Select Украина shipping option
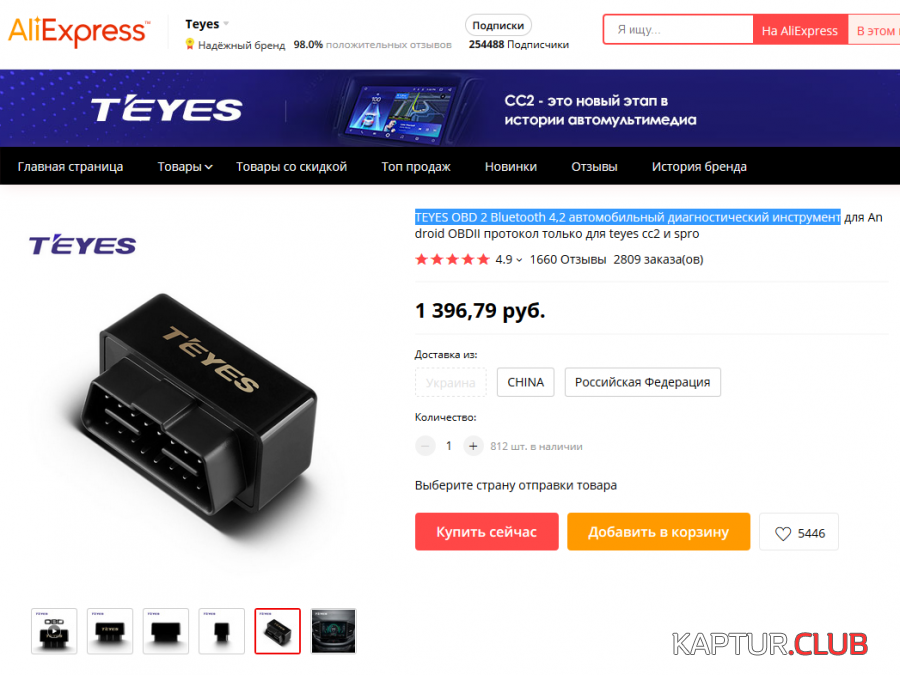 (451, 382)
